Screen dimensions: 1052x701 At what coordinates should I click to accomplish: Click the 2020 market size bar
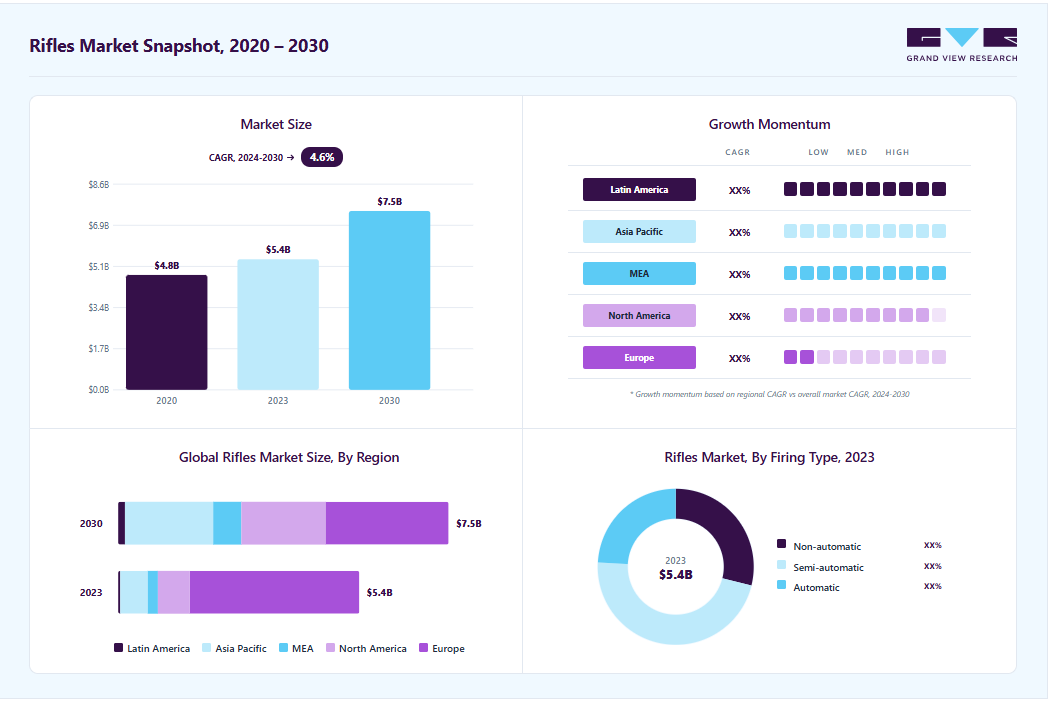166,332
